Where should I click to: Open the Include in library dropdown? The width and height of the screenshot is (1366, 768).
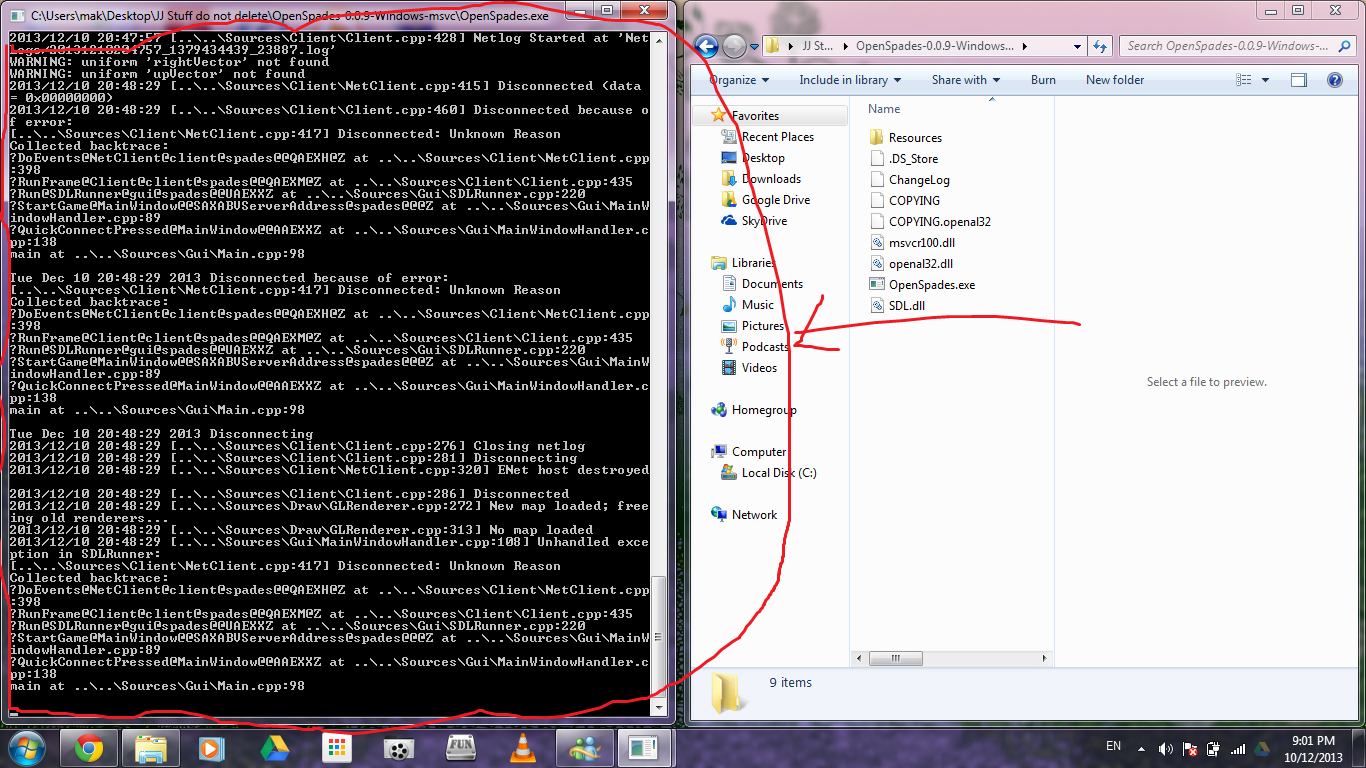850,80
